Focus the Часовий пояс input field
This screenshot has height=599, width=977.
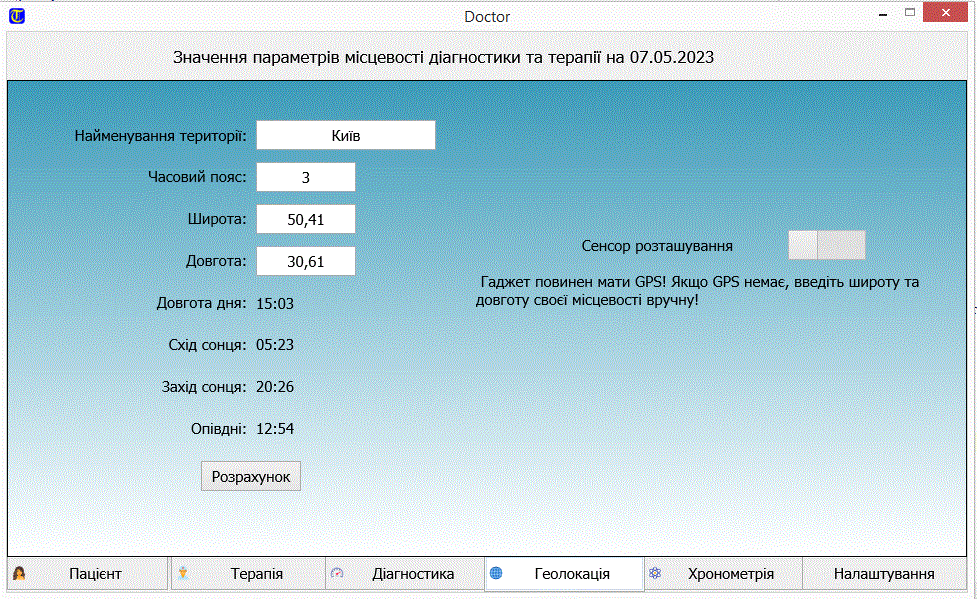(x=306, y=177)
